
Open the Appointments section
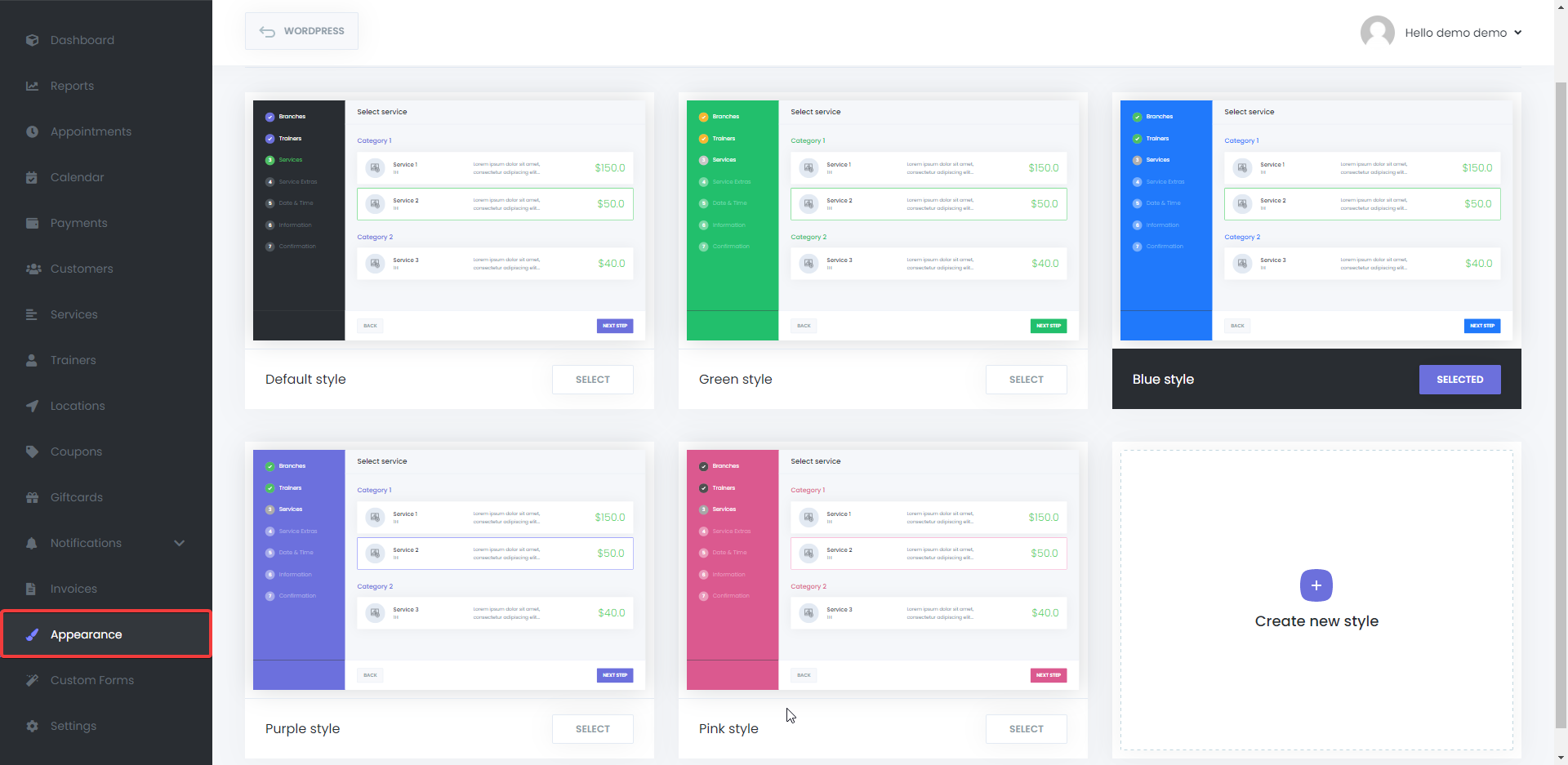pyautogui.click(x=32, y=131)
